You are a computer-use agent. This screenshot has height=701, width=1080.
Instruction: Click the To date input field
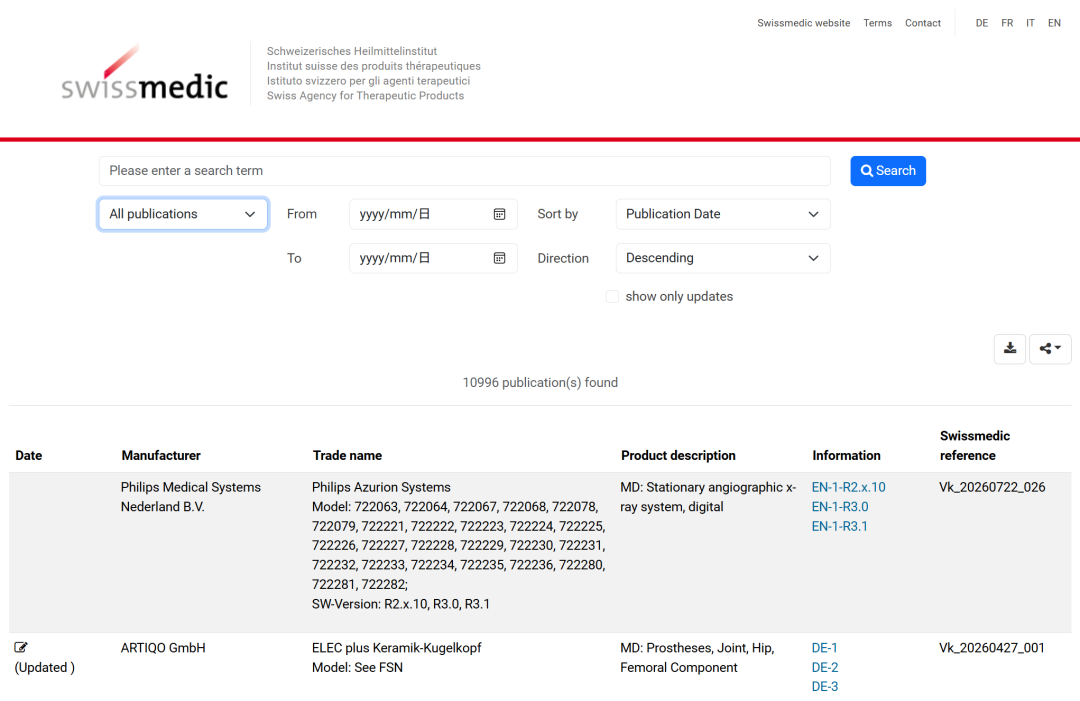433,258
